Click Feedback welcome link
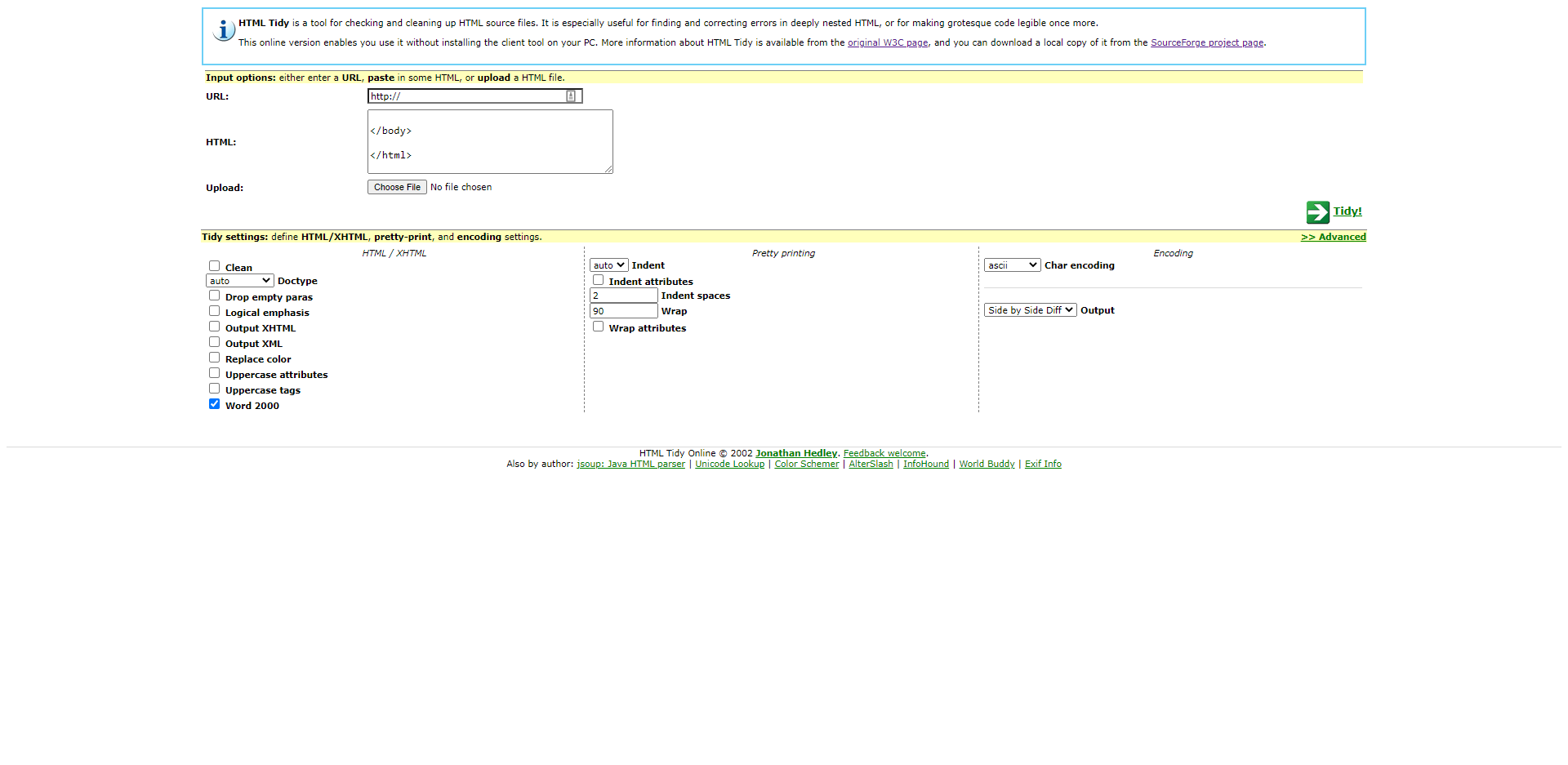This screenshot has width=1568, height=765. tap(884, 453)
